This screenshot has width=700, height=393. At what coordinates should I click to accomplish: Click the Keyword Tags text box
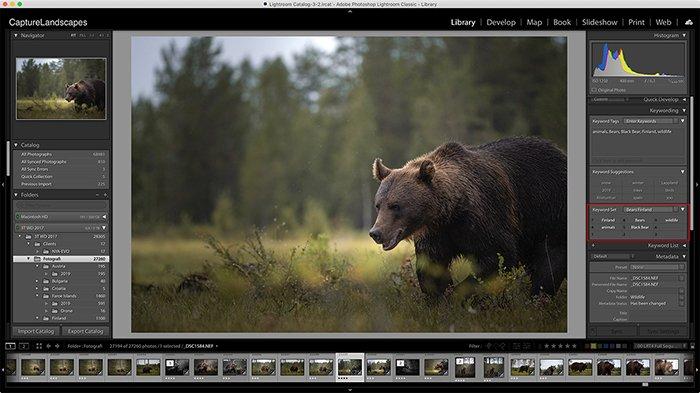click(x=638, y=142)
